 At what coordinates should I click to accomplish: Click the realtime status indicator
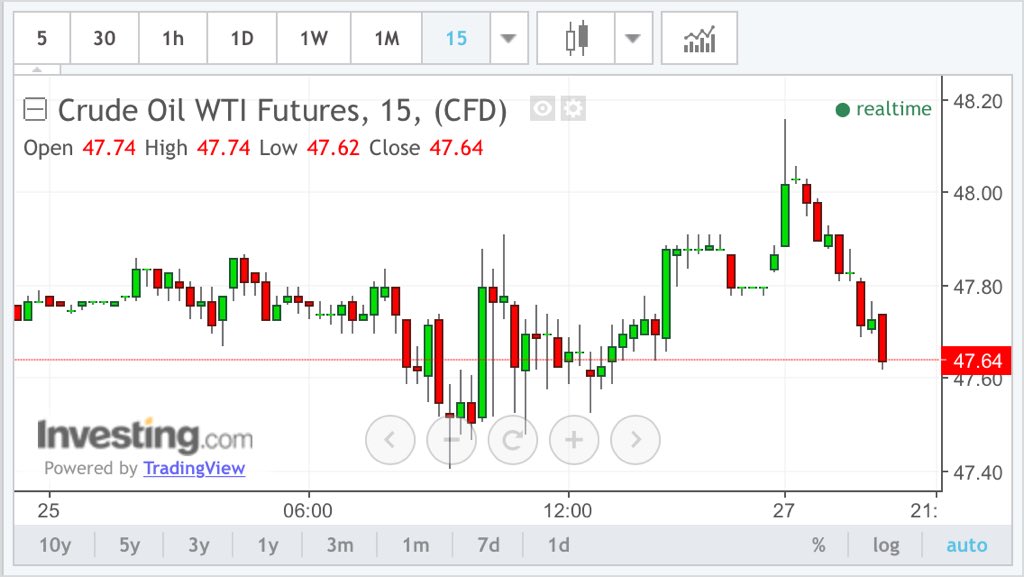point(884,109)
